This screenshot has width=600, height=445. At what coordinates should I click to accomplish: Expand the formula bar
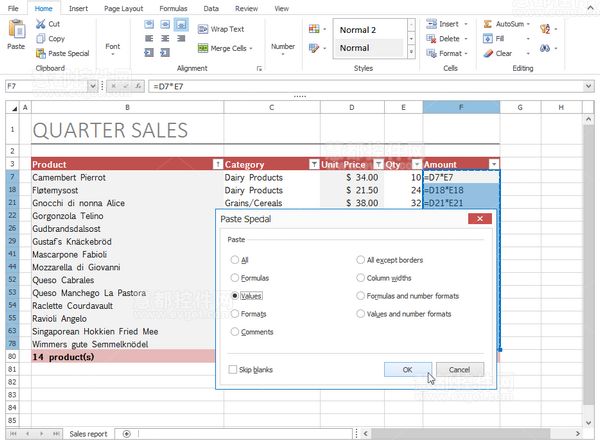(589, 86)
